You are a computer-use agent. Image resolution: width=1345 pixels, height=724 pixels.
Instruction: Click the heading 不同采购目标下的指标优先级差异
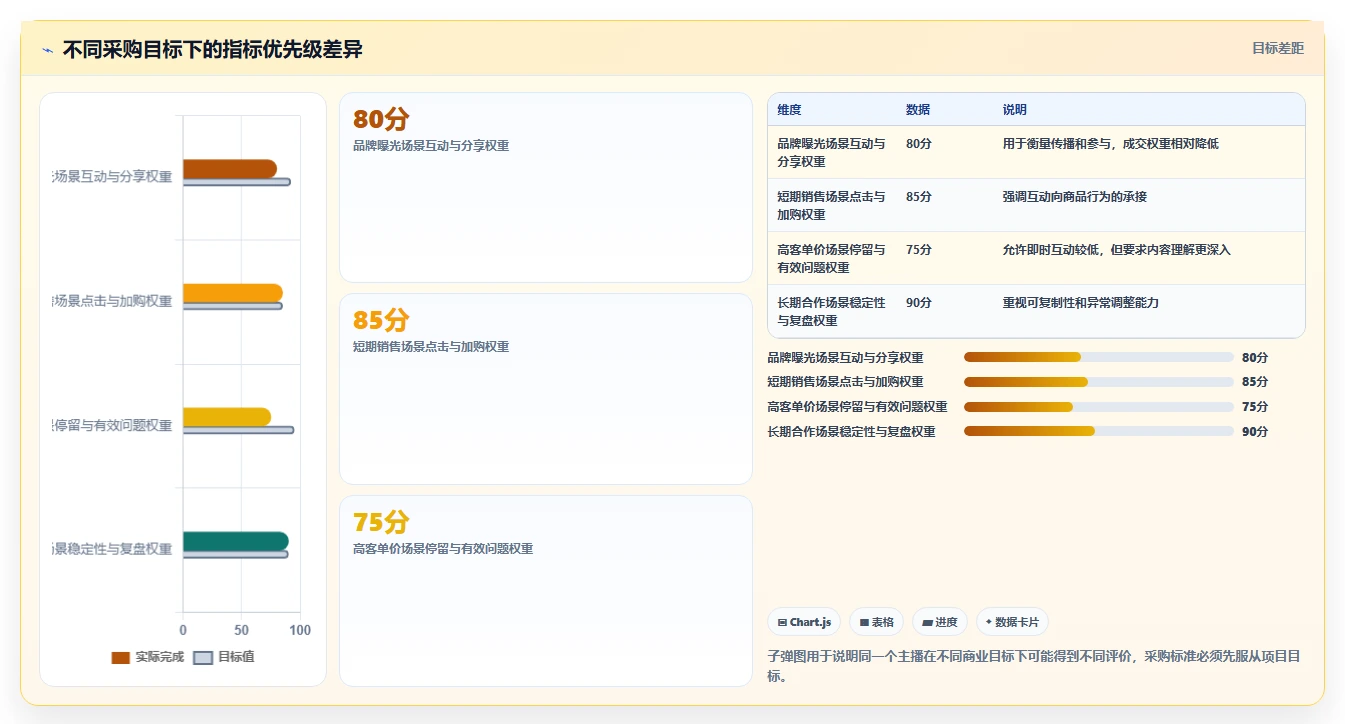(212, 49)
